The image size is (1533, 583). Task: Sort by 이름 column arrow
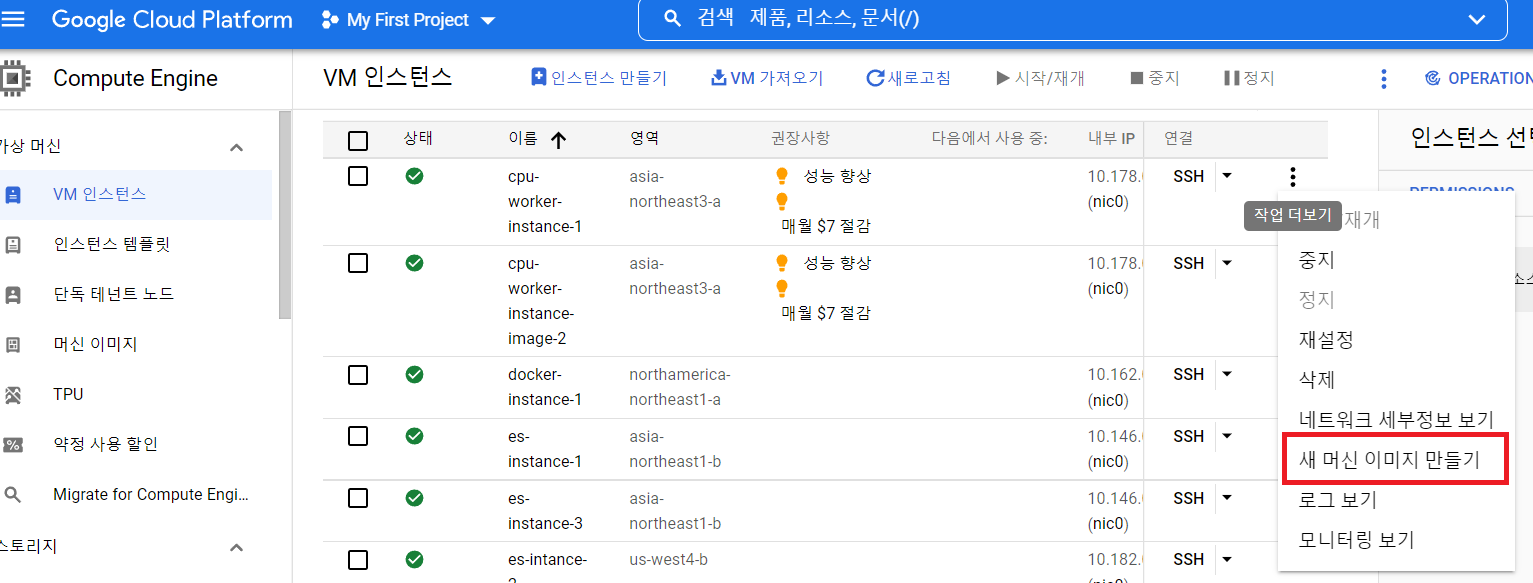point(559,140)
